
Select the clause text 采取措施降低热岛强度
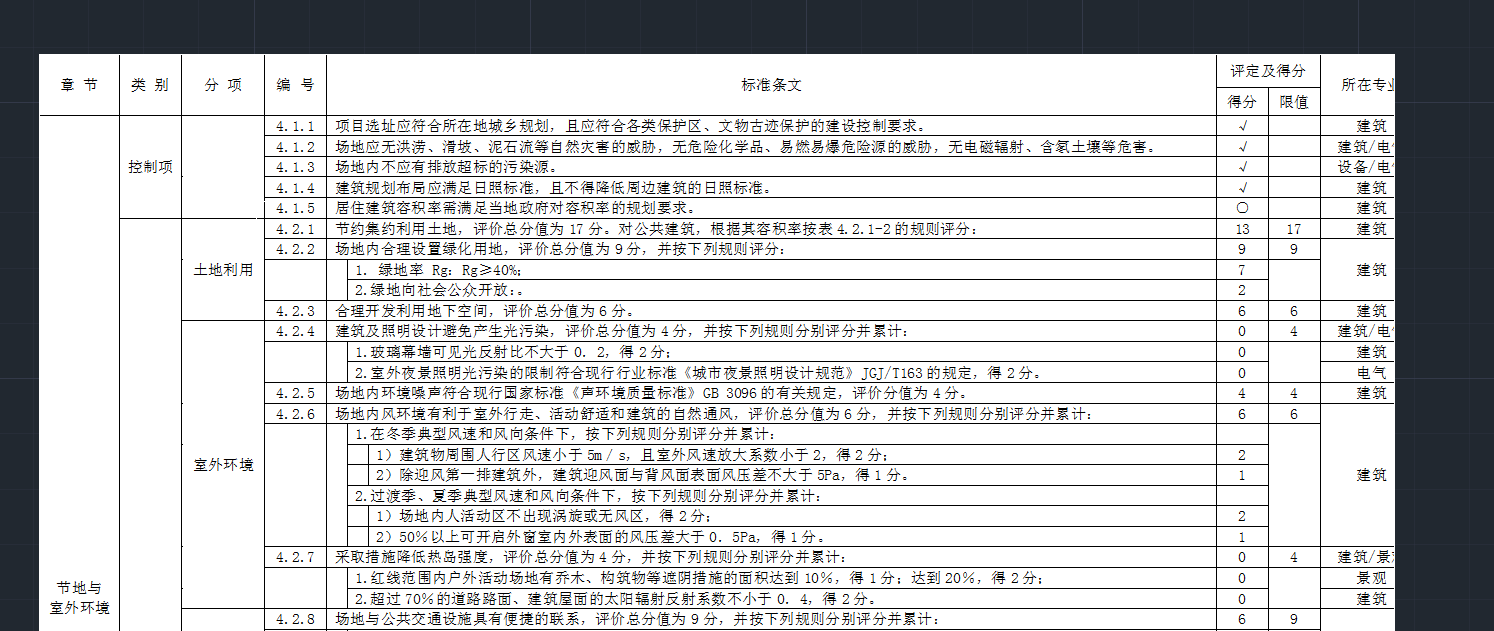[591, 557]
